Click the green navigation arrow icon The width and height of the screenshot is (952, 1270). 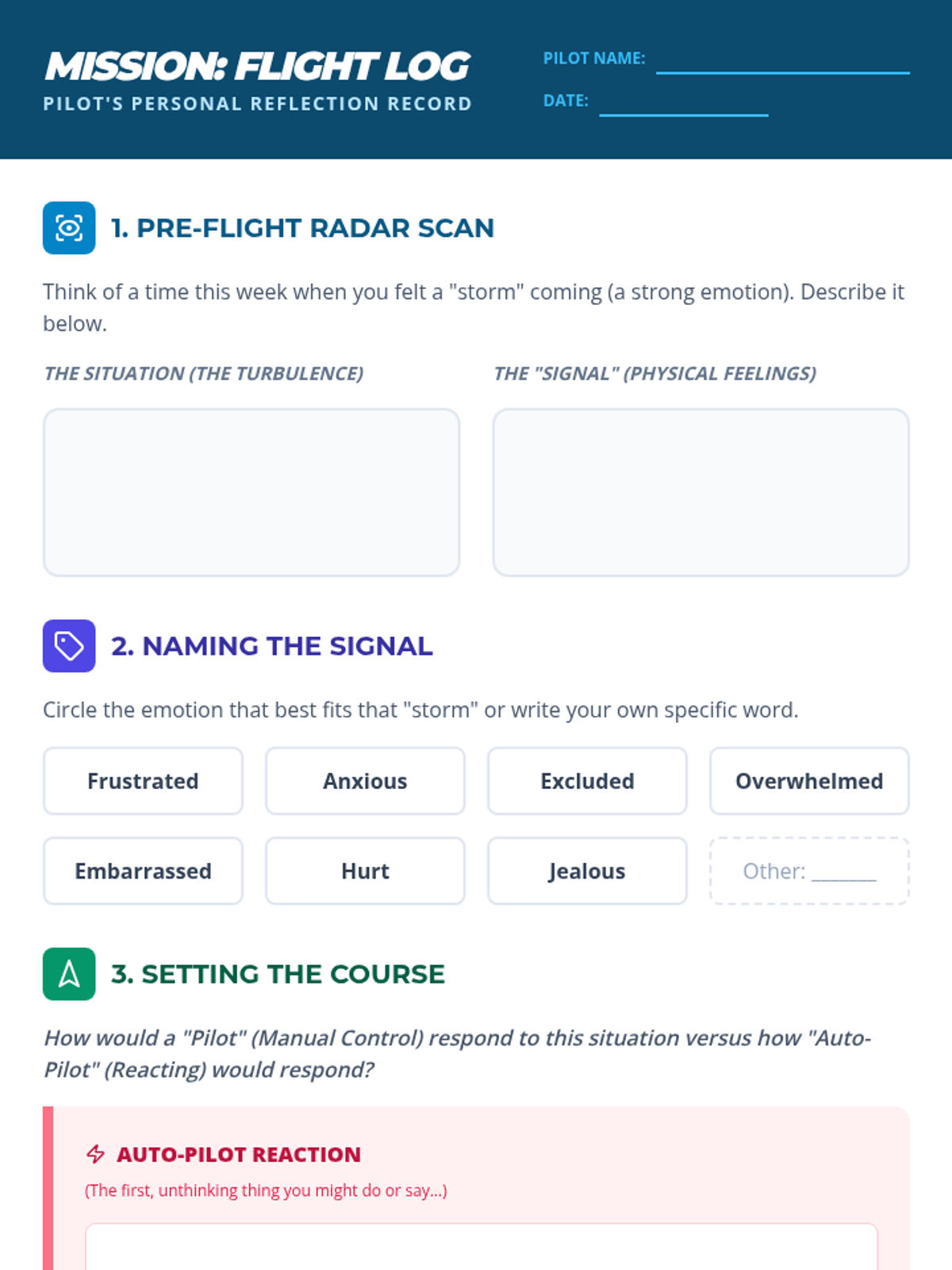tap(69, 974)
